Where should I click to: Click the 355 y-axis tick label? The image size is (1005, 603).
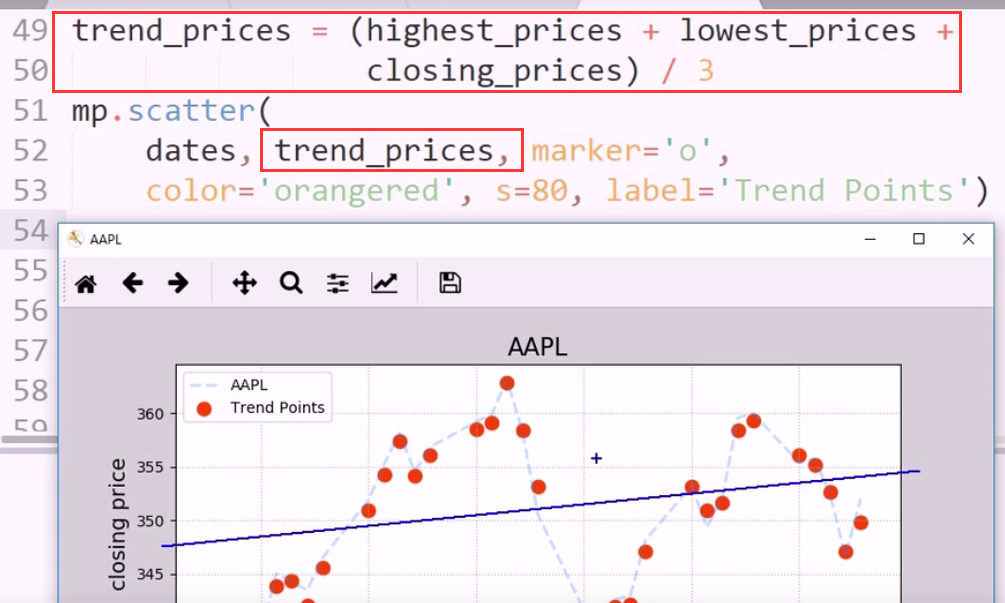pos(150,467)
